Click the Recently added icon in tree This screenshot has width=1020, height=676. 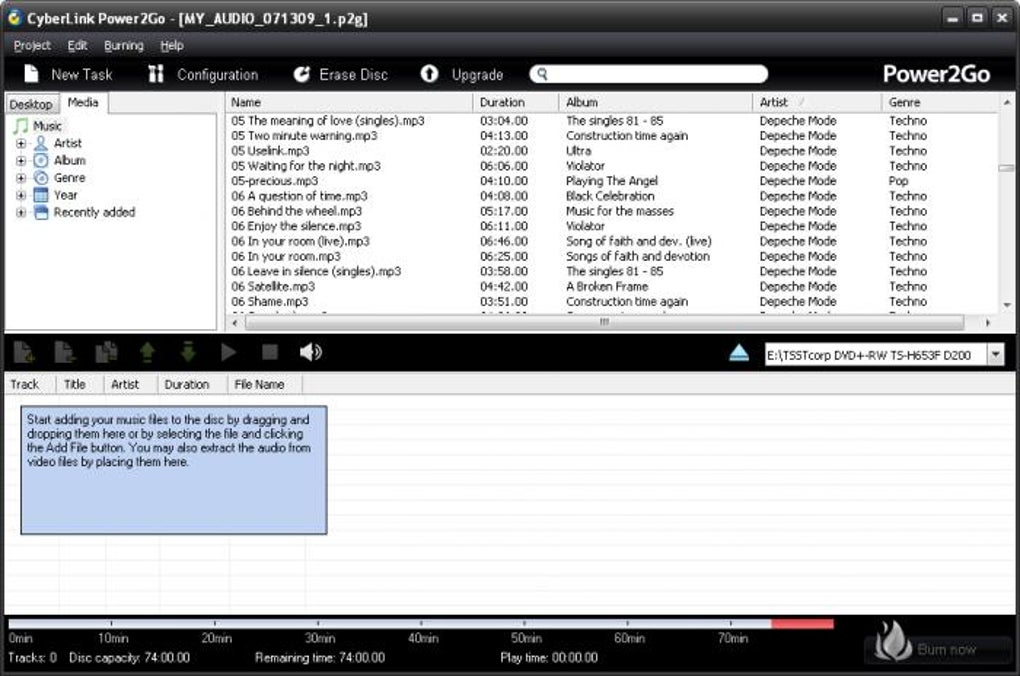41,212
